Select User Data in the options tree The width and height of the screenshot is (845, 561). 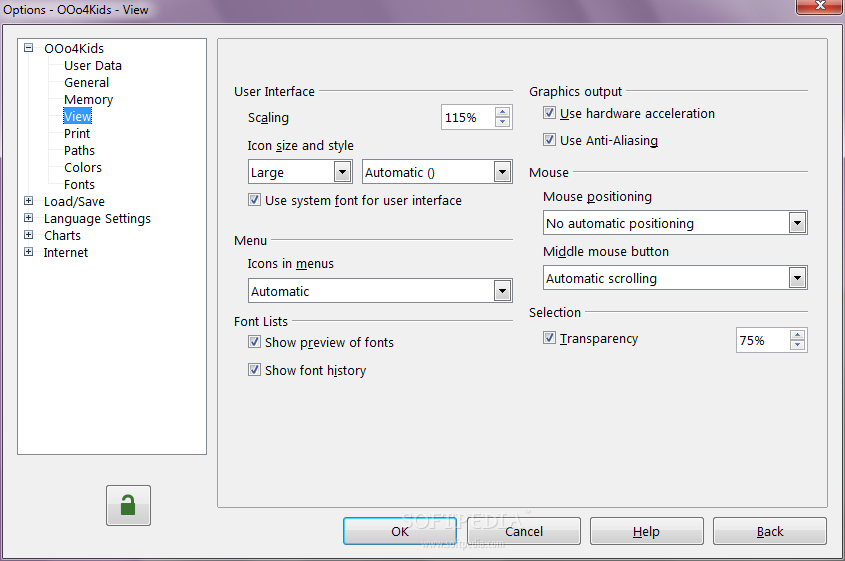[93, 66]
